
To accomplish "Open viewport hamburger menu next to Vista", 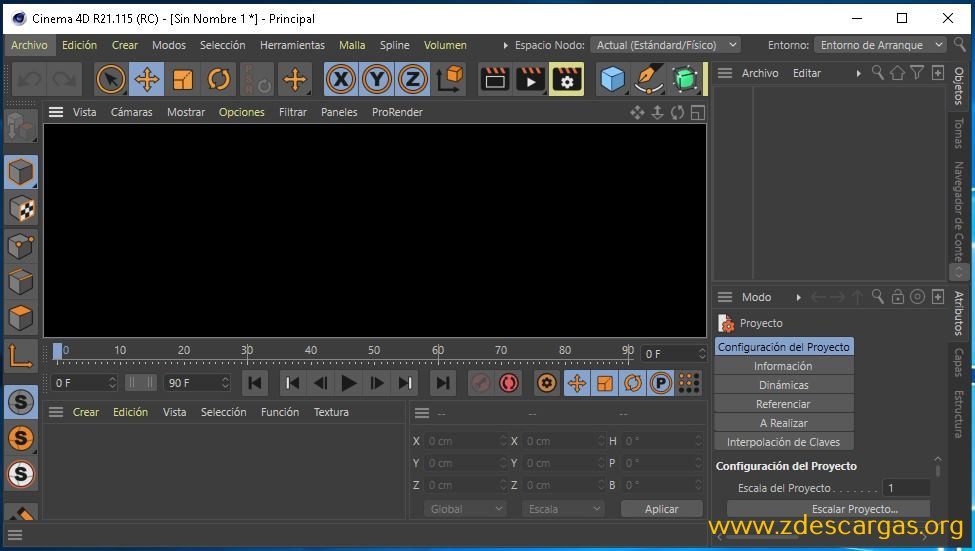I will pyautogui.click(x=56, y=113).
